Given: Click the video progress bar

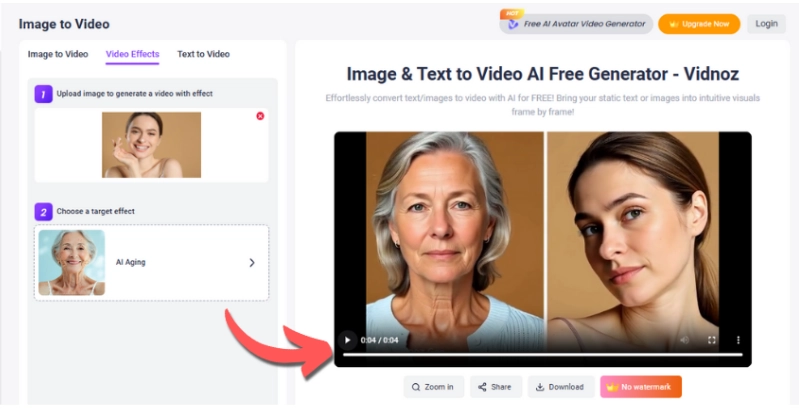Looking at the screenshot, I should point(543,355).
